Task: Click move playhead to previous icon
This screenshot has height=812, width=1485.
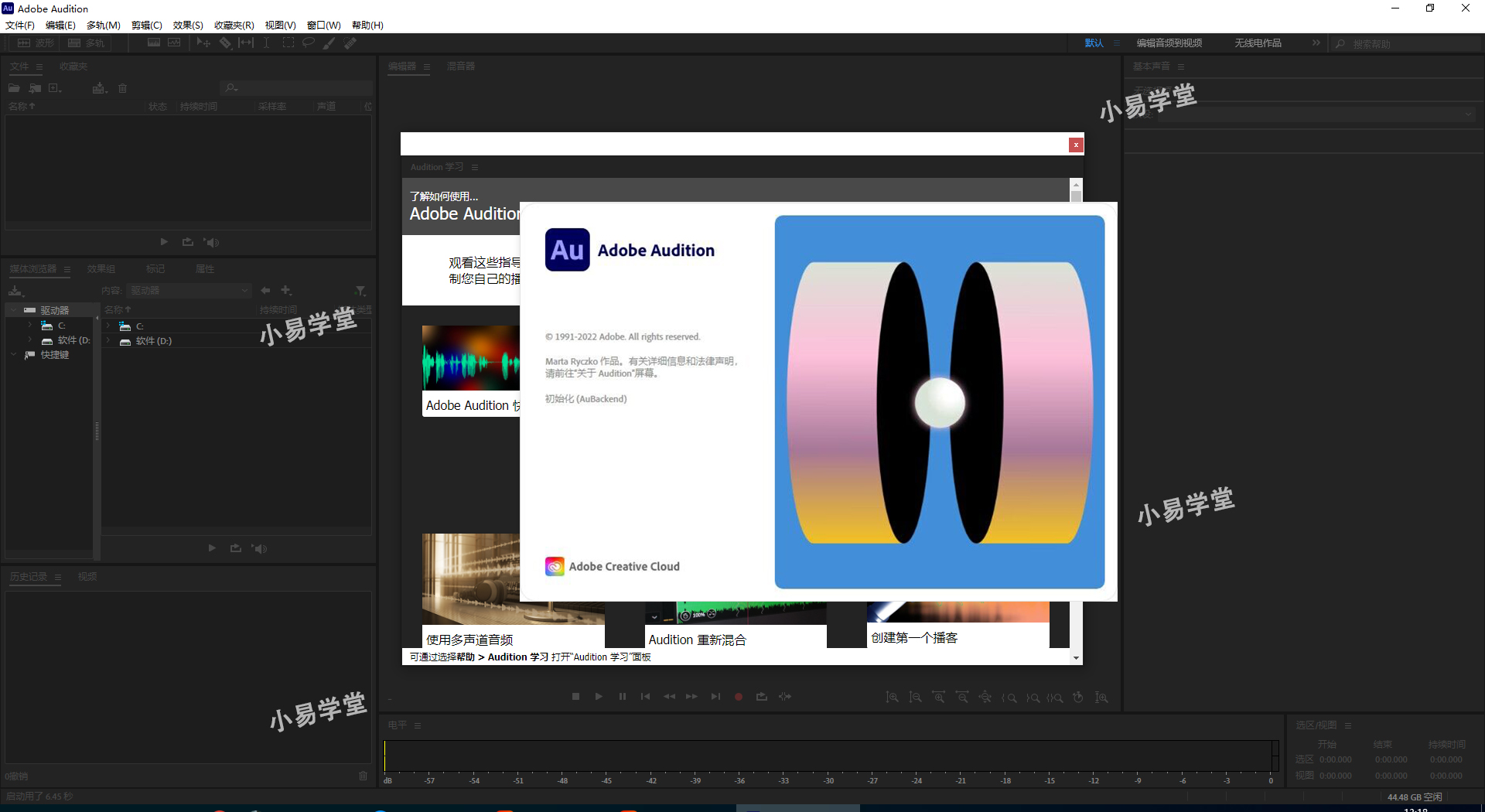Action: click(645, 697)
